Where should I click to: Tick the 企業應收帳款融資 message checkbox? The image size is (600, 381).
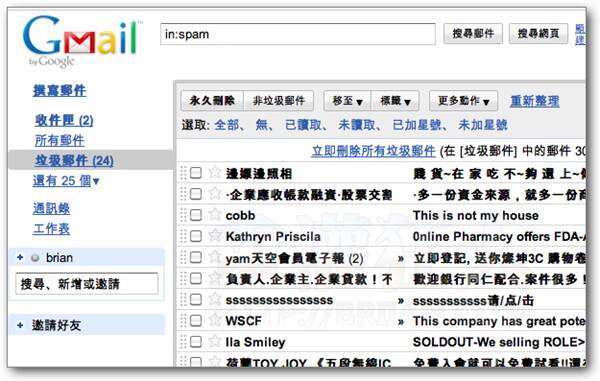[196, 194]
